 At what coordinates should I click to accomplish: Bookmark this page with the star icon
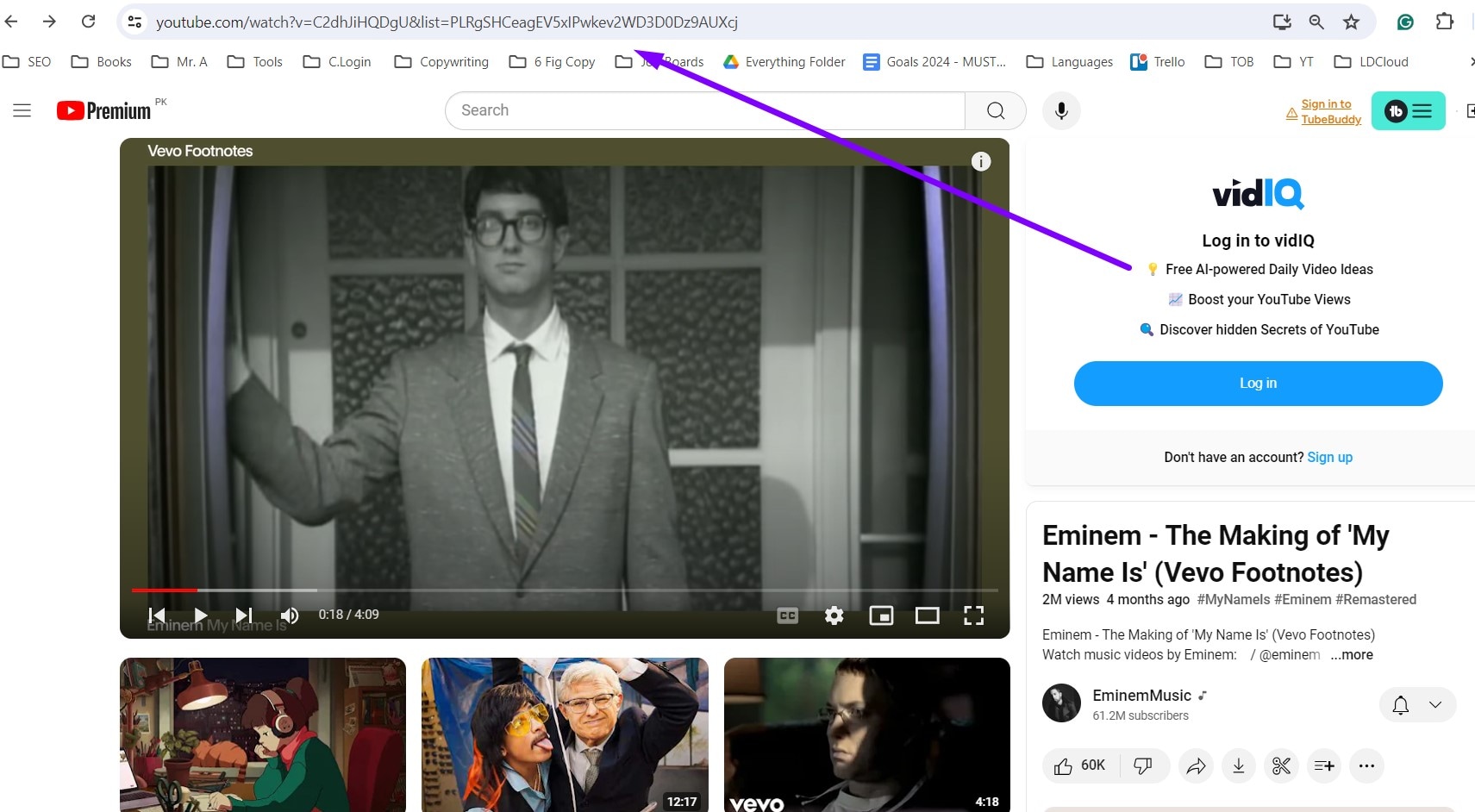pyautogui.click(x=1351, y=22)
